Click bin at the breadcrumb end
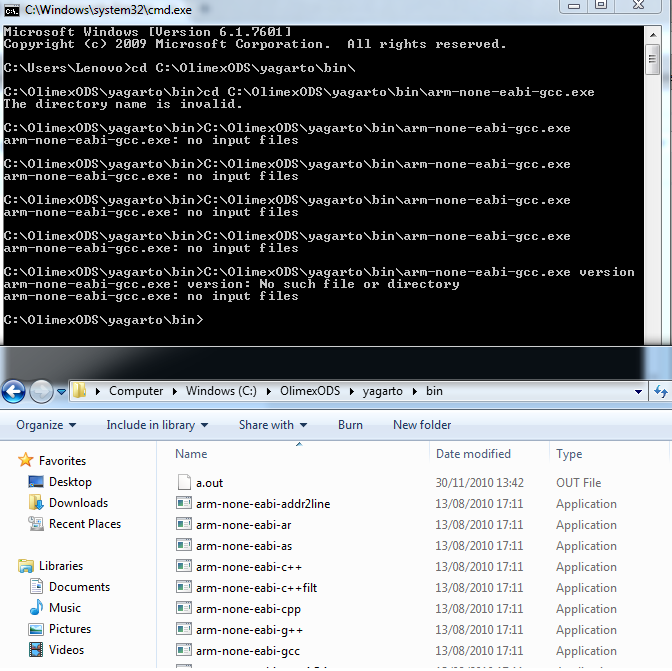Screen dimensions: 672x671 pos(434,391)
